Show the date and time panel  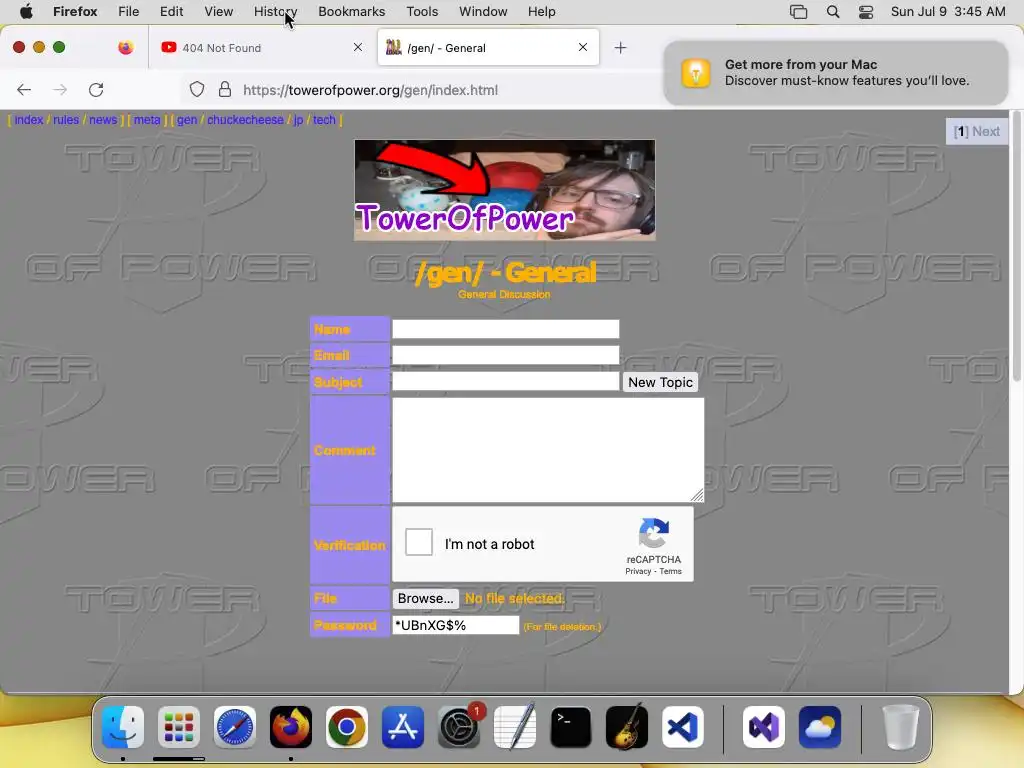point(948,12)
